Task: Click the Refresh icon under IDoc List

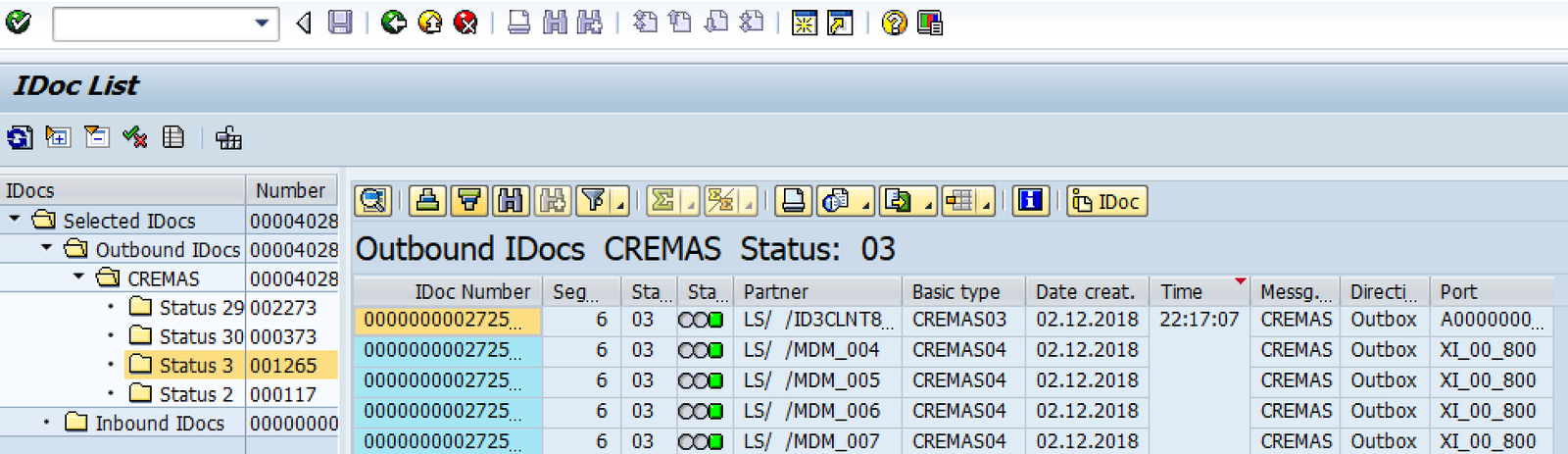Action: [20, 137]
